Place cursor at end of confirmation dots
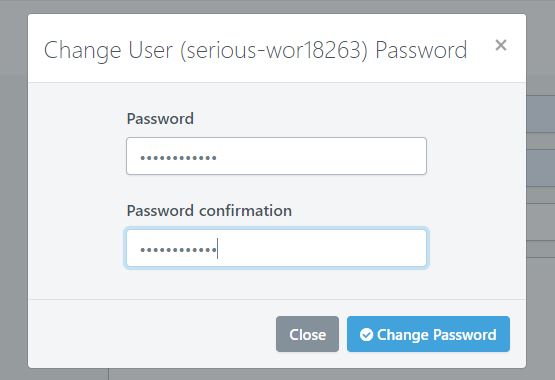This screenshot has width=555, height=380. pyautogui.click(x=217, y=249)
